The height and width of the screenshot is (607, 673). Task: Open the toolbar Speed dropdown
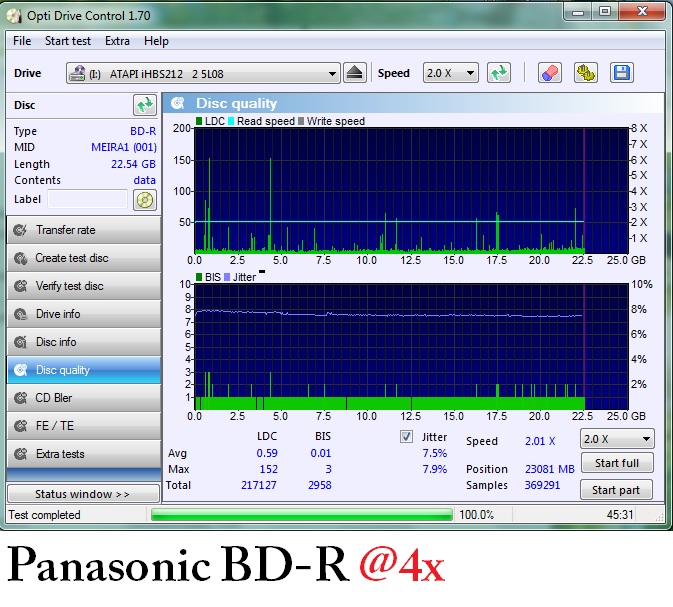pyautogui.click(x=451, y=73)
